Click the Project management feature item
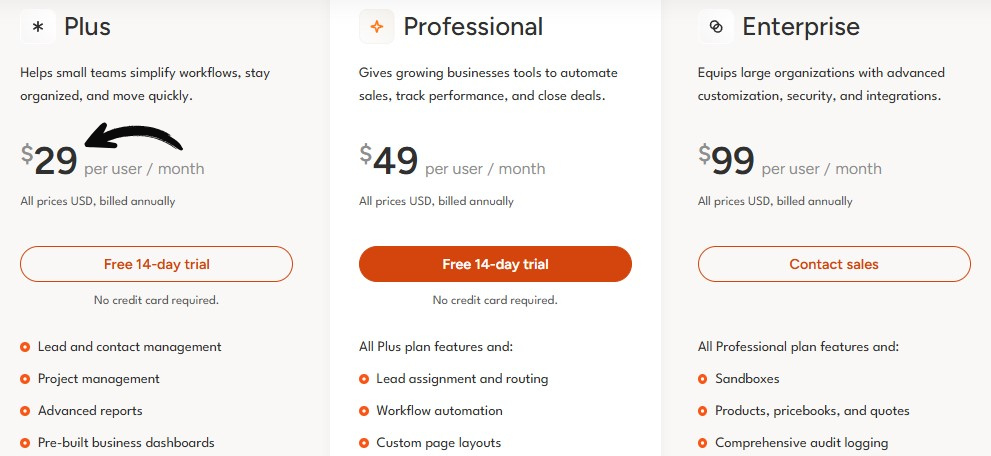Viewport: 991px width, 456px height. pyautogui.click(x=98, y=379)
